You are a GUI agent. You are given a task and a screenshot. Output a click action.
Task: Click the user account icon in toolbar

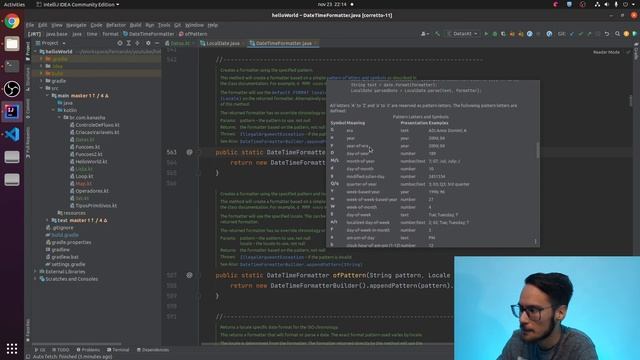(424, 34)
